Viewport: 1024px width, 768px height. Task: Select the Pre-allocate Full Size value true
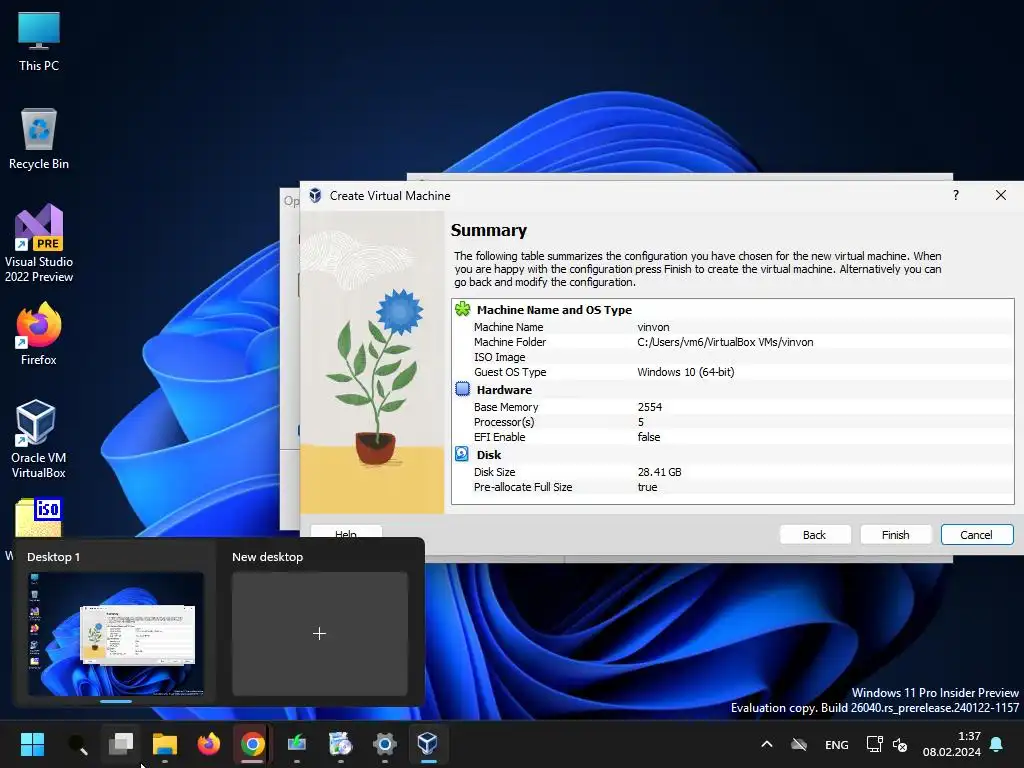(x=647, y=487)
